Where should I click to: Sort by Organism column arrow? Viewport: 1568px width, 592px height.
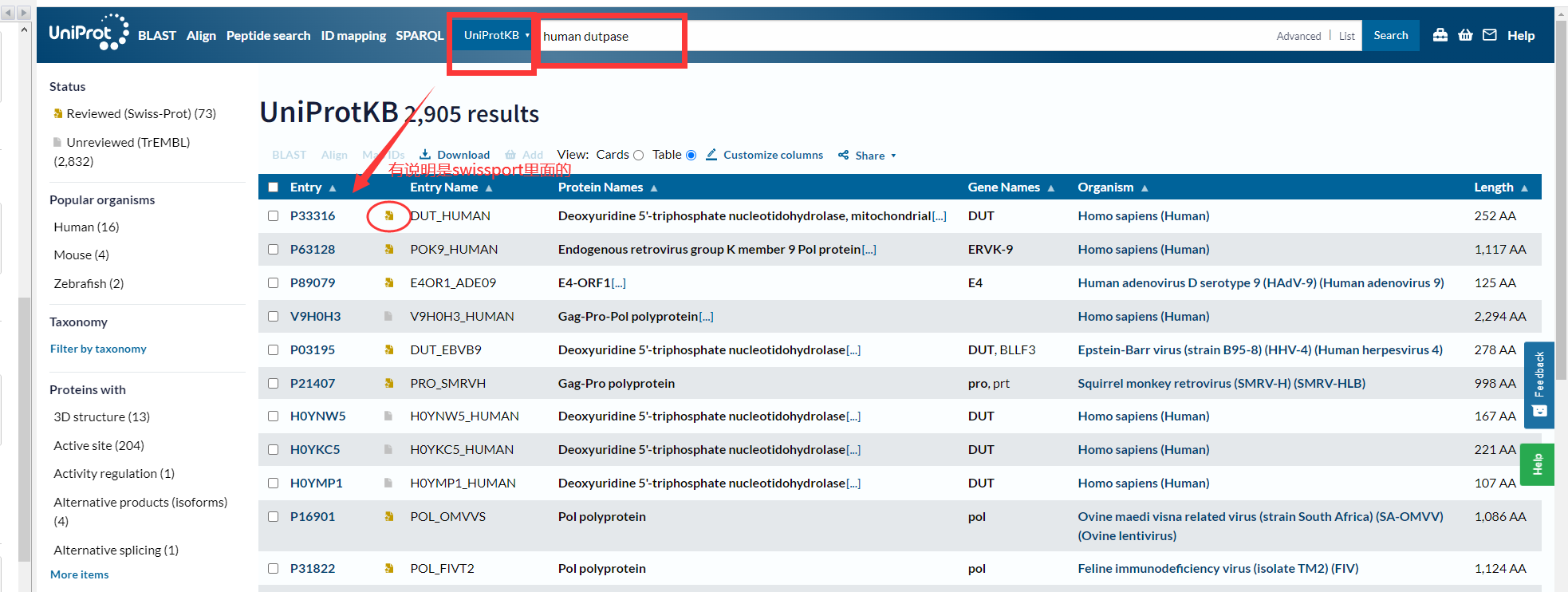click(1144, 188)
